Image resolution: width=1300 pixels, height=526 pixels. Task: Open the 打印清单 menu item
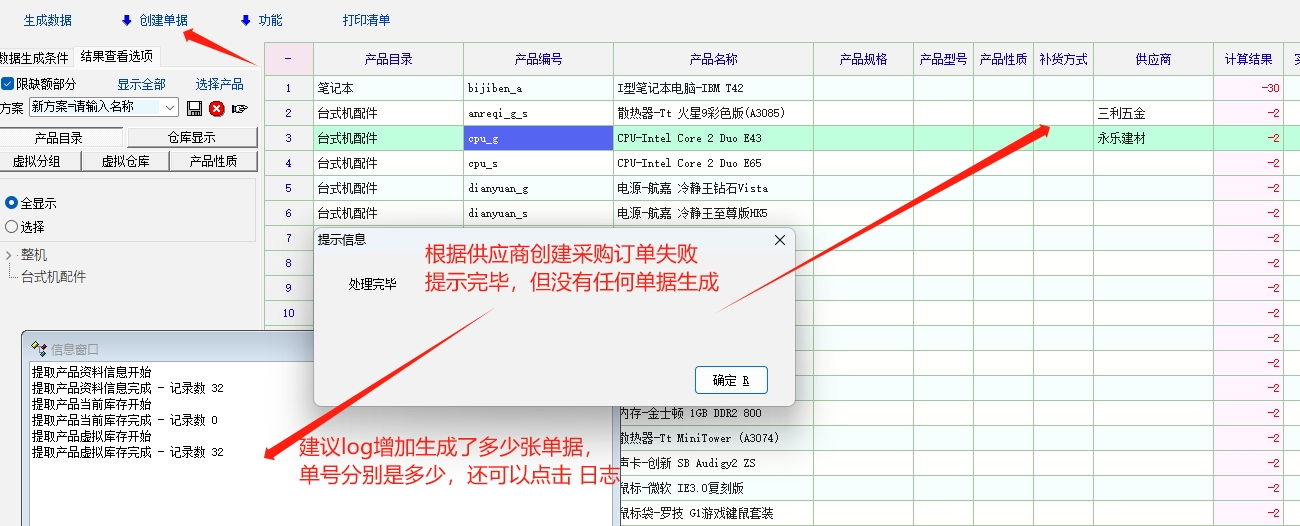[366, 20]
